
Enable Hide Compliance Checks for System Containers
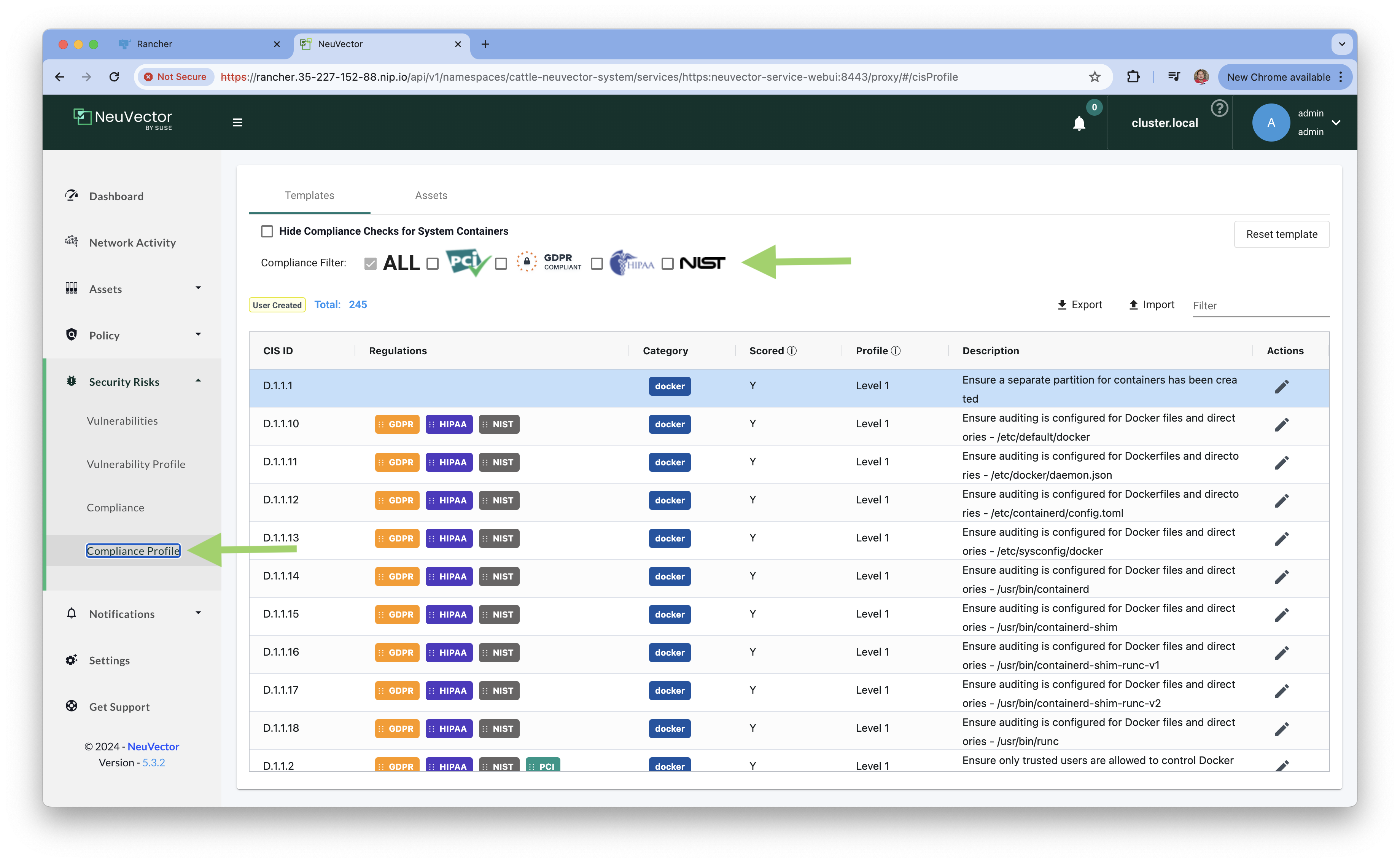coord(267,231)
